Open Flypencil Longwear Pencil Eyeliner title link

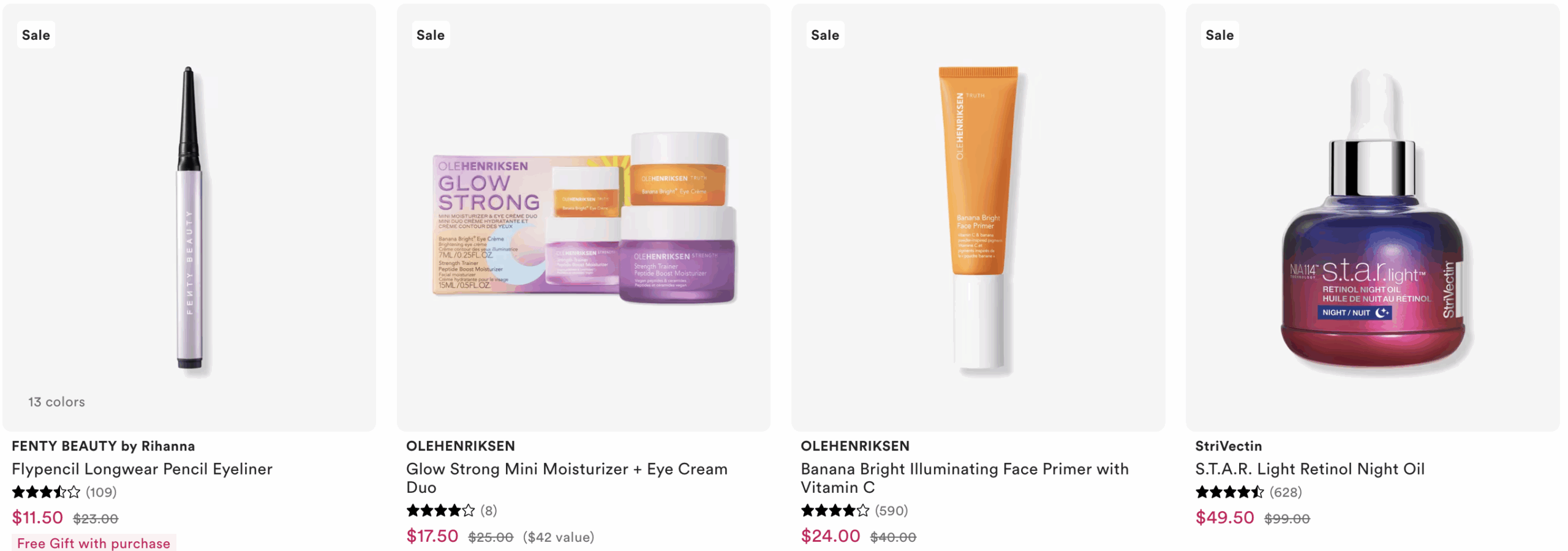coord(142,469)
